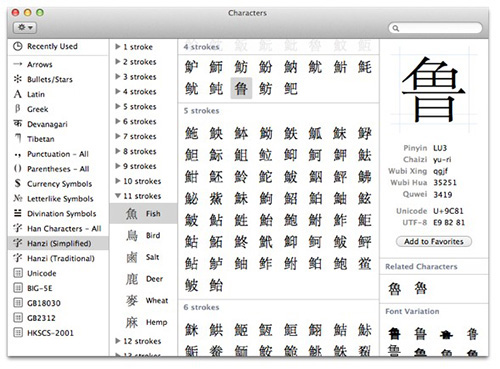Select the Tibetan category

coord(58,139)
